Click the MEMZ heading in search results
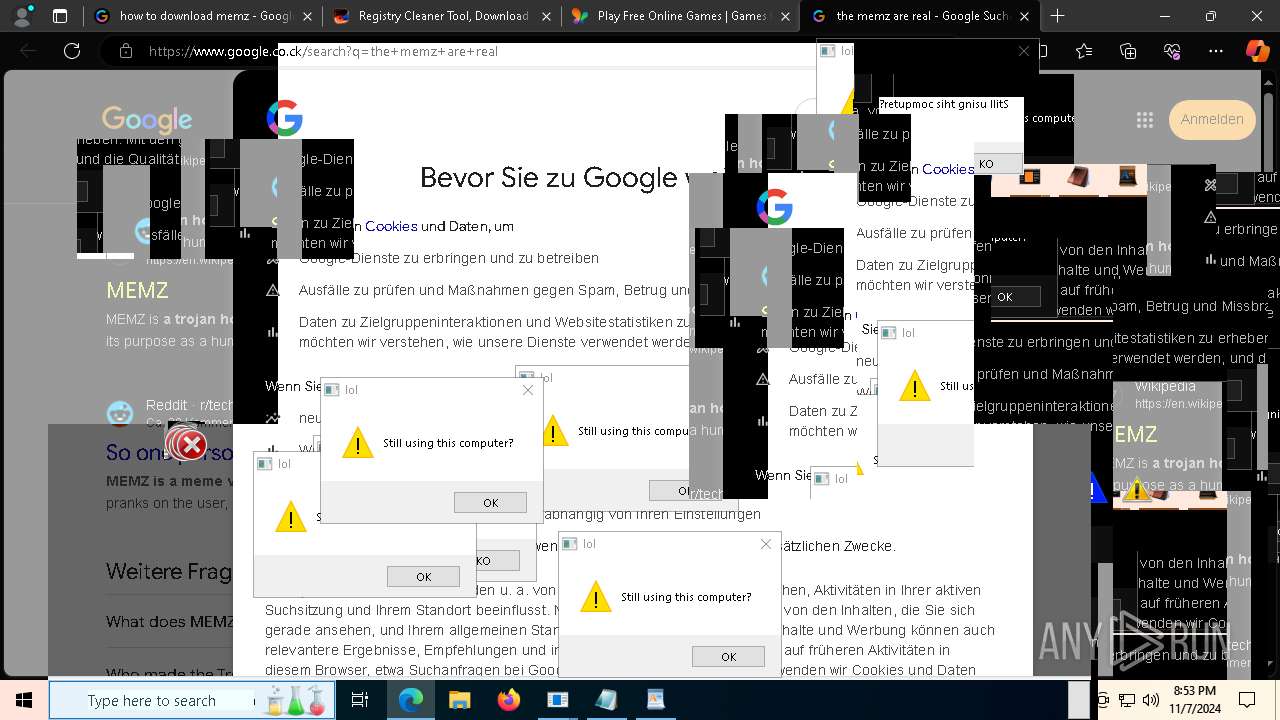The height and width of the screenshot is (720, 1280). tap(137, 290)
